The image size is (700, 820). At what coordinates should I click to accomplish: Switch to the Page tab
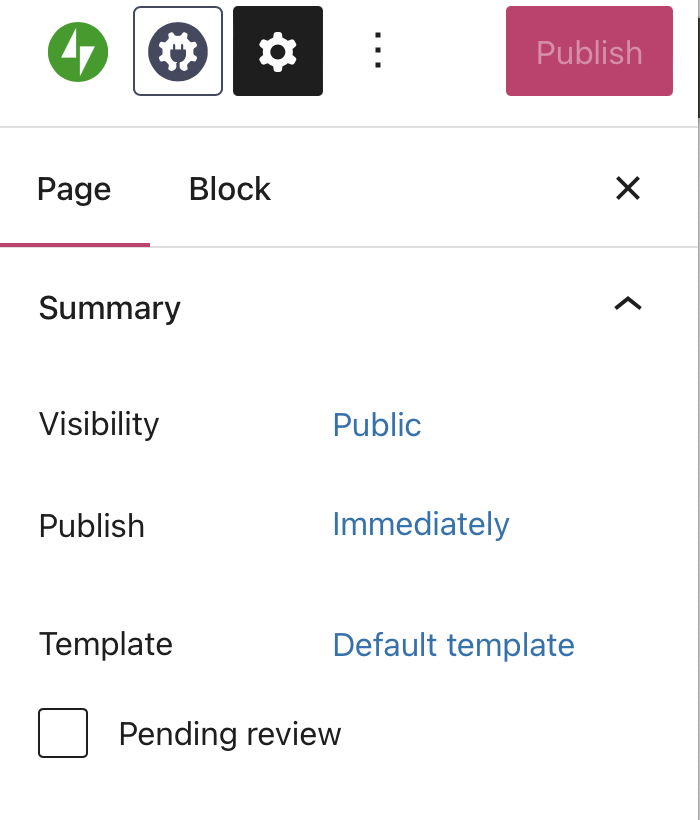(74, 189)
